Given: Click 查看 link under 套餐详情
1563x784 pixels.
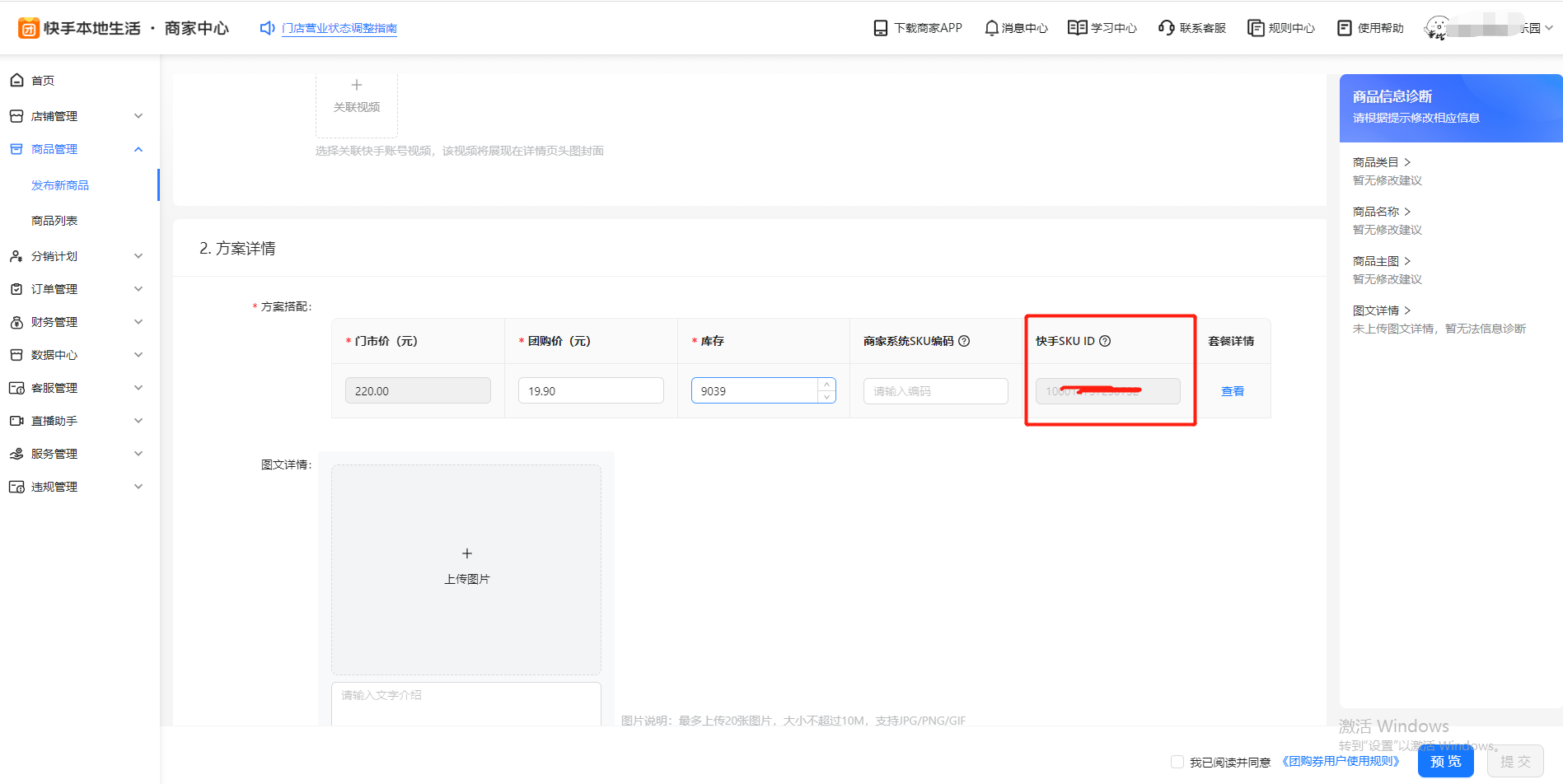Looking at the screenshot, I should [1232, 391].
